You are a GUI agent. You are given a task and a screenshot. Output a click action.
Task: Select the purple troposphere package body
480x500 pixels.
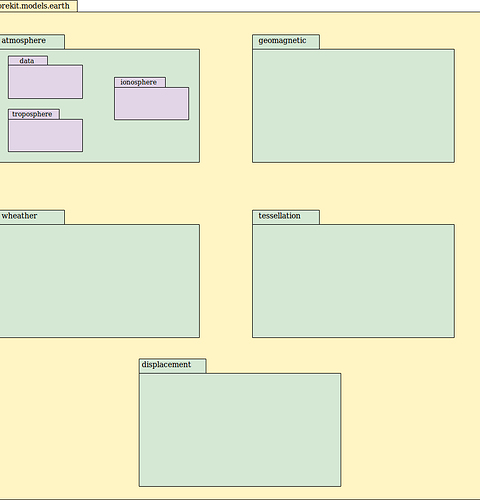(x=46, y=136)
